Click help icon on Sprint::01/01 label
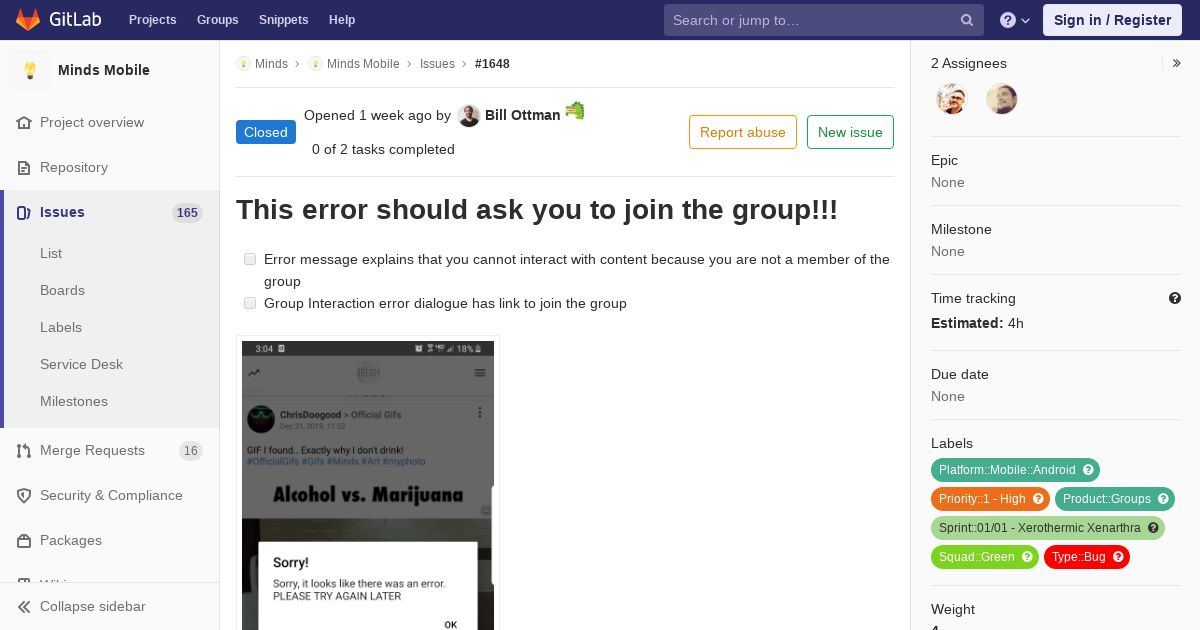 point(1153,528)
